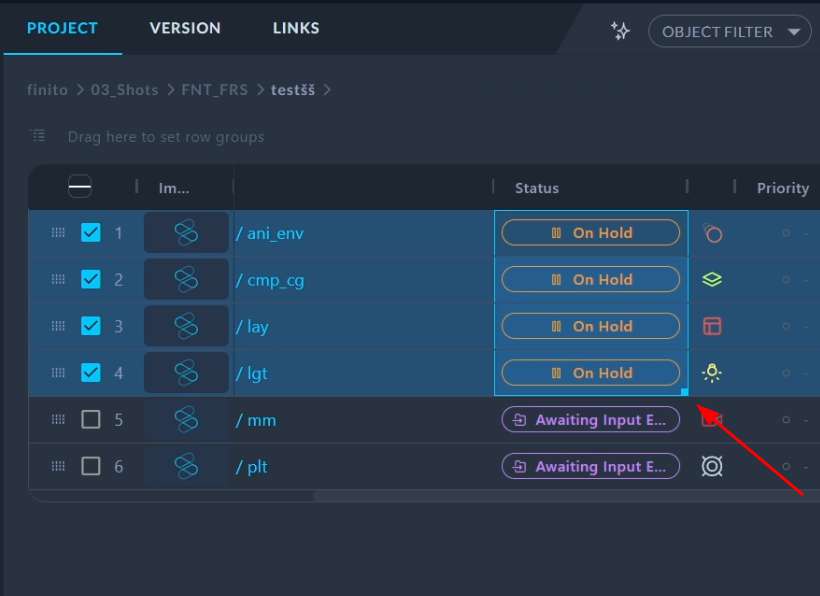Toggle the select-all checkbox in table header
The height and width of the screenshot is (596, 820).
click(x=80, y=187)
